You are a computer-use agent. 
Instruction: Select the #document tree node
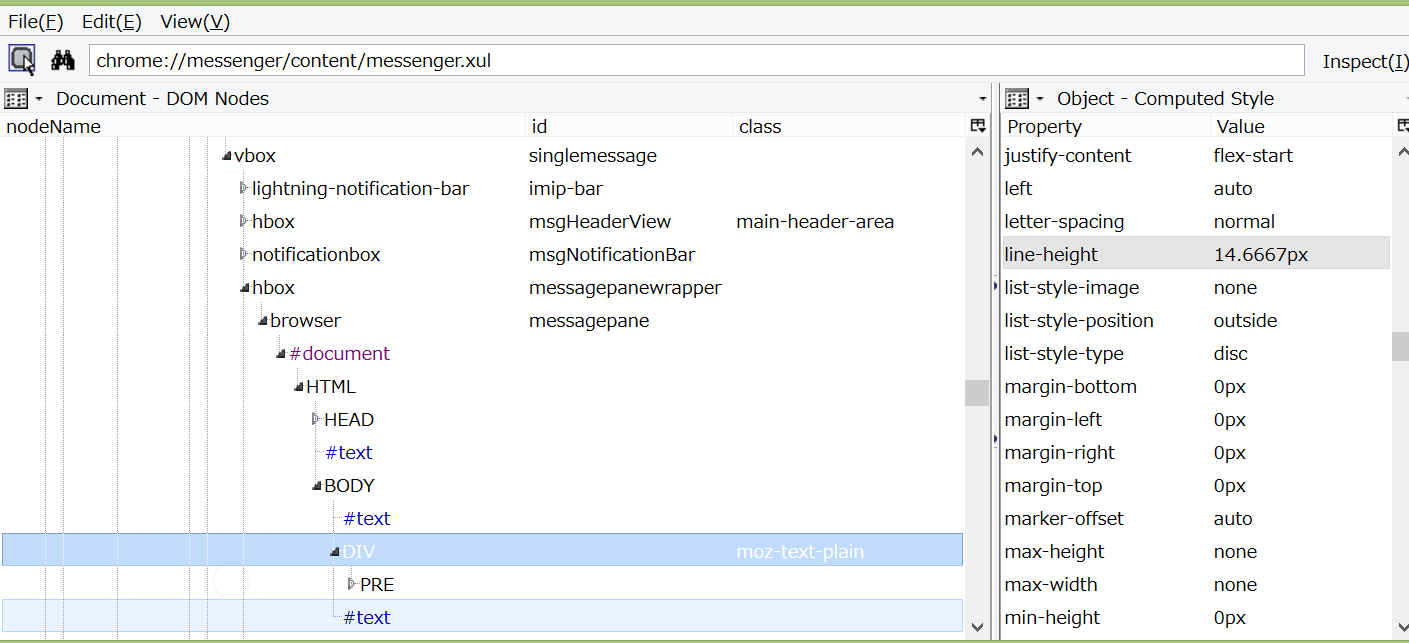tap(339, 354)
